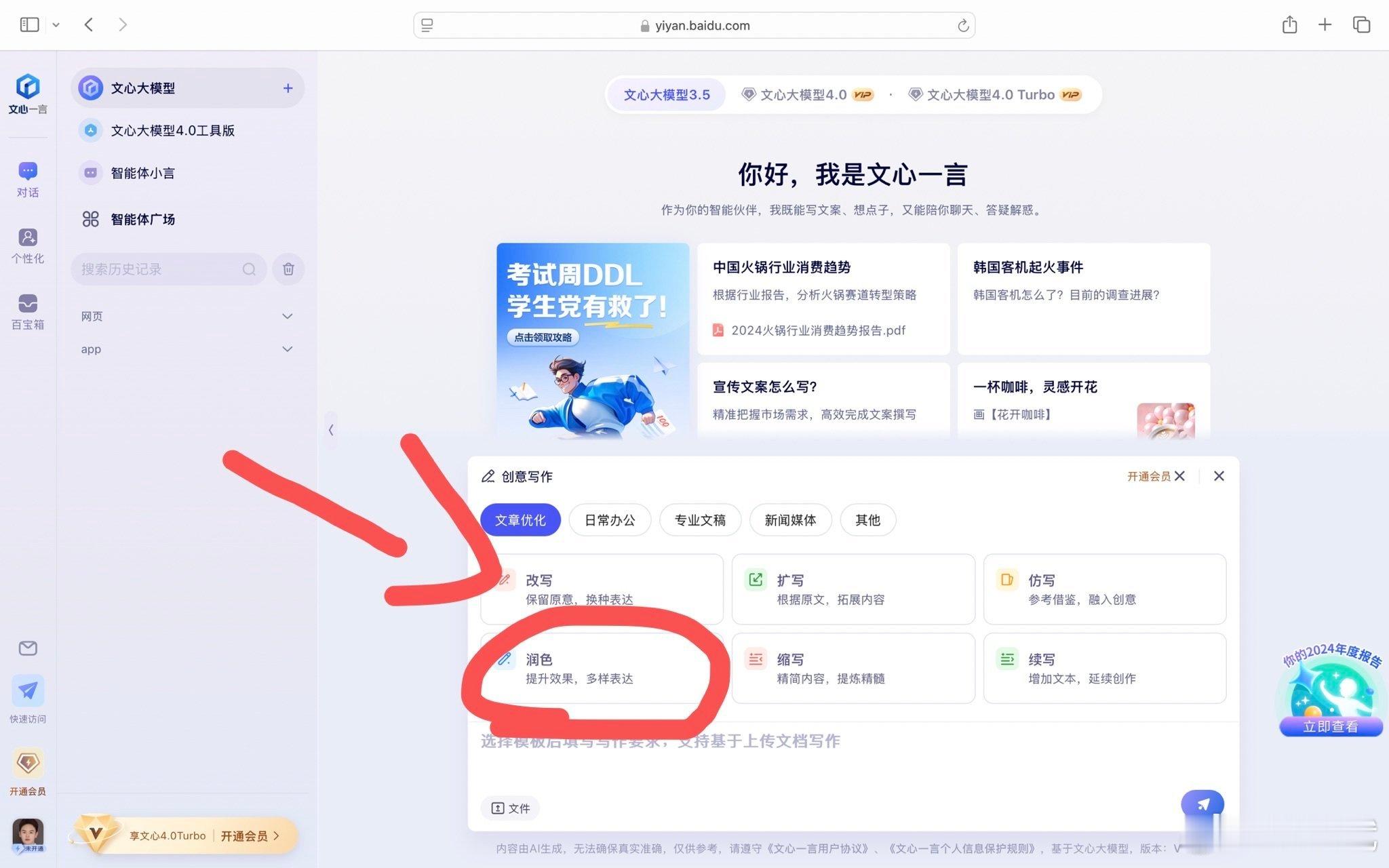Image resolution: width=1389 pixels, height=868 pixels.
Task: Open the Safari sidebar dropdown chevron
Action: click(56, 25)
